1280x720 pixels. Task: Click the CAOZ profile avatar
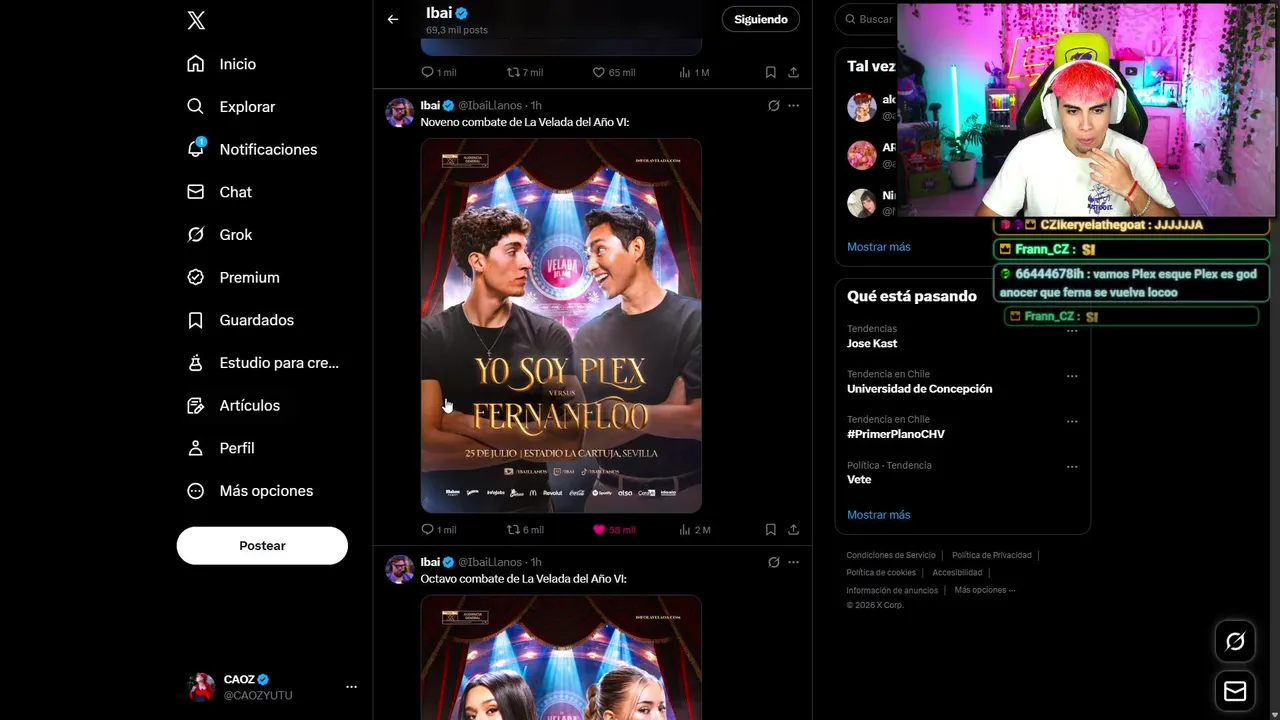click(x=201, y=687)
